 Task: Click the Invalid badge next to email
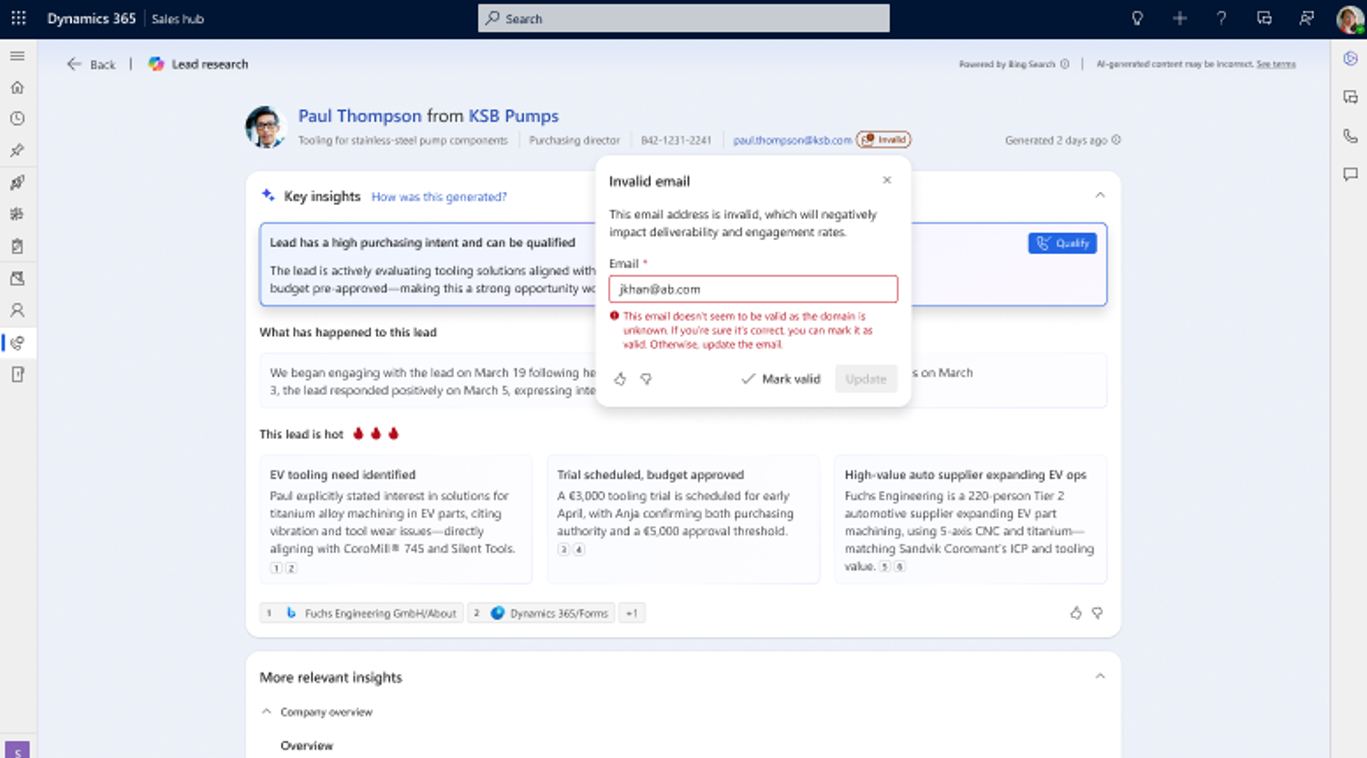coord(884,140)
